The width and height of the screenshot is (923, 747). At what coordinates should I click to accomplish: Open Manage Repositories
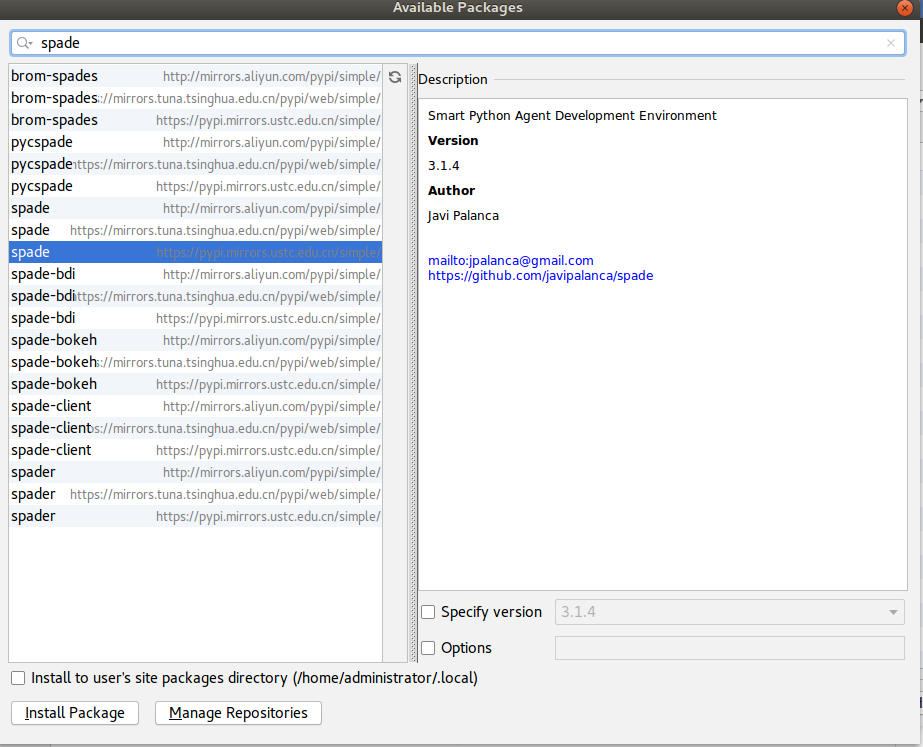(237, 713)
